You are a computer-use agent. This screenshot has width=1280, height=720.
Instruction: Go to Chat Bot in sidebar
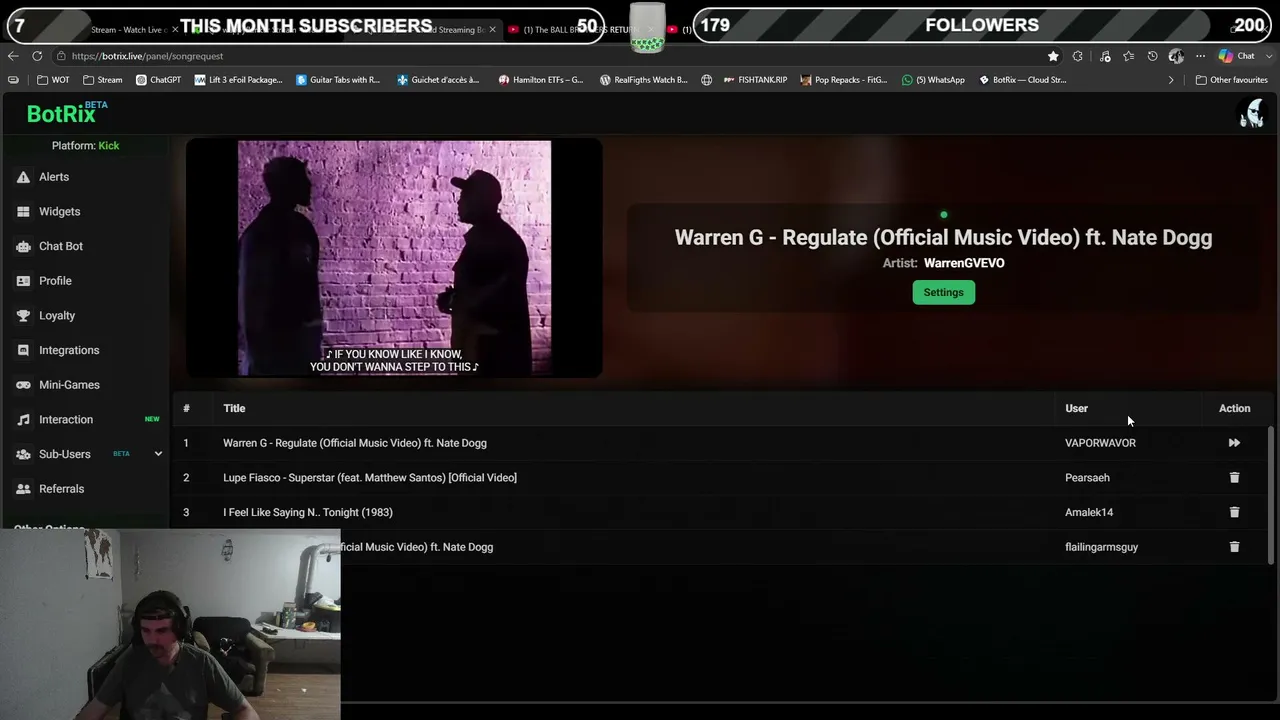click(x=61, y=246)
